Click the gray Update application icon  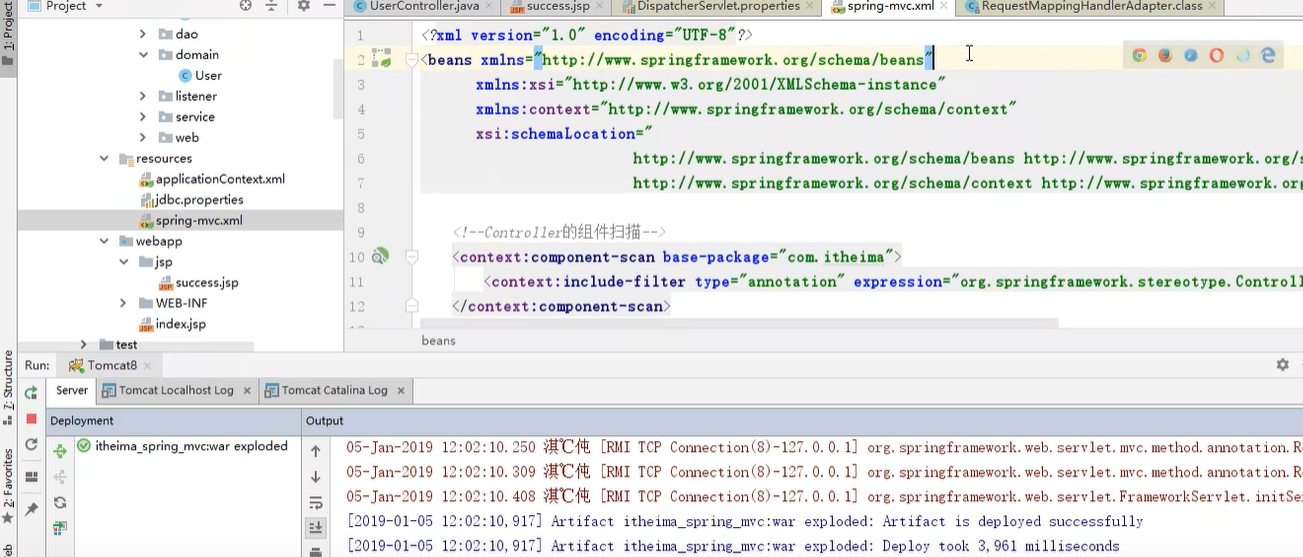[x=31, y=445]
